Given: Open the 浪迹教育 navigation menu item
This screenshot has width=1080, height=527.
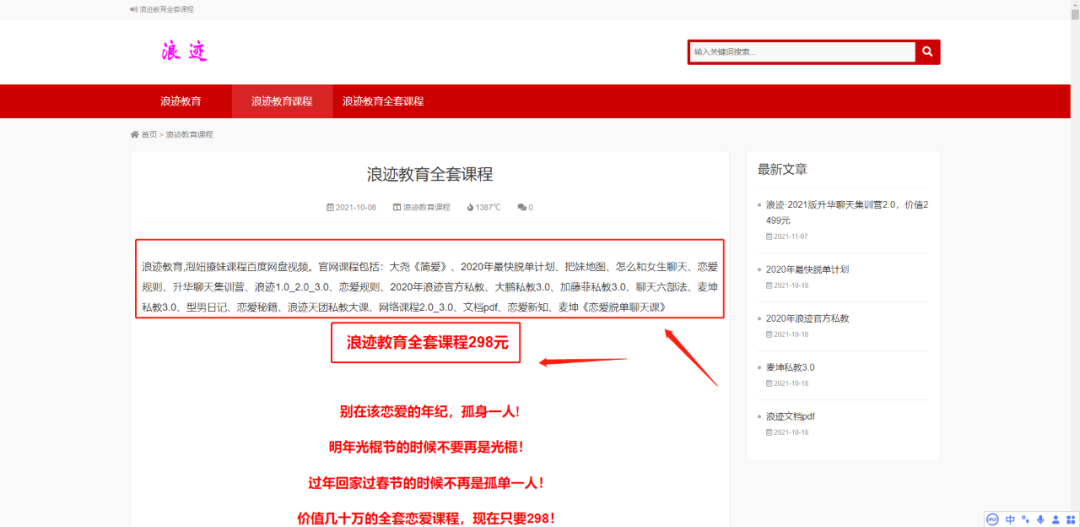Looking at the screenshot, I should pyautogui.click(x=181, y=101).
